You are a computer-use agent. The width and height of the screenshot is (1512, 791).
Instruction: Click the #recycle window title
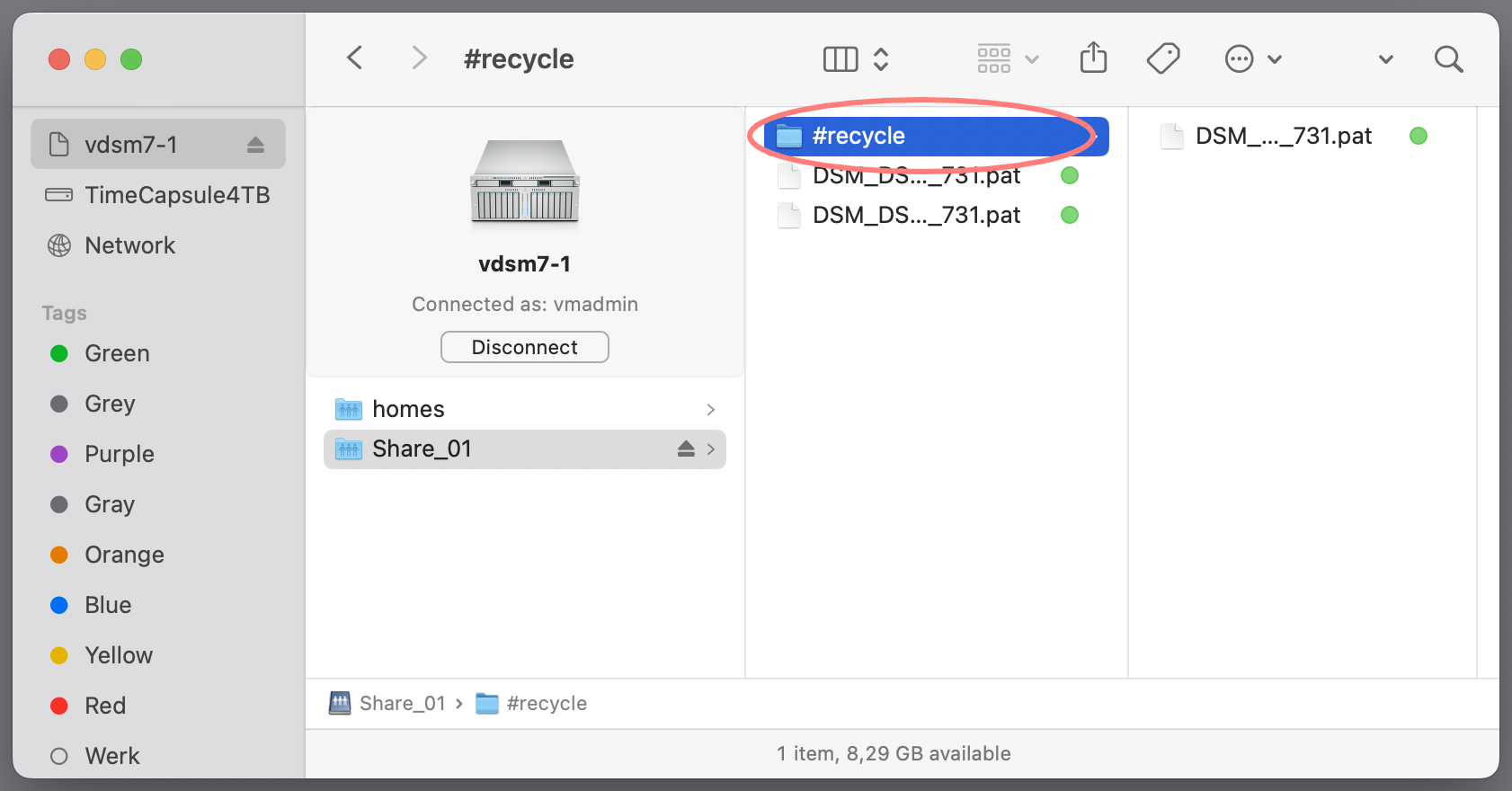(519, 58)
